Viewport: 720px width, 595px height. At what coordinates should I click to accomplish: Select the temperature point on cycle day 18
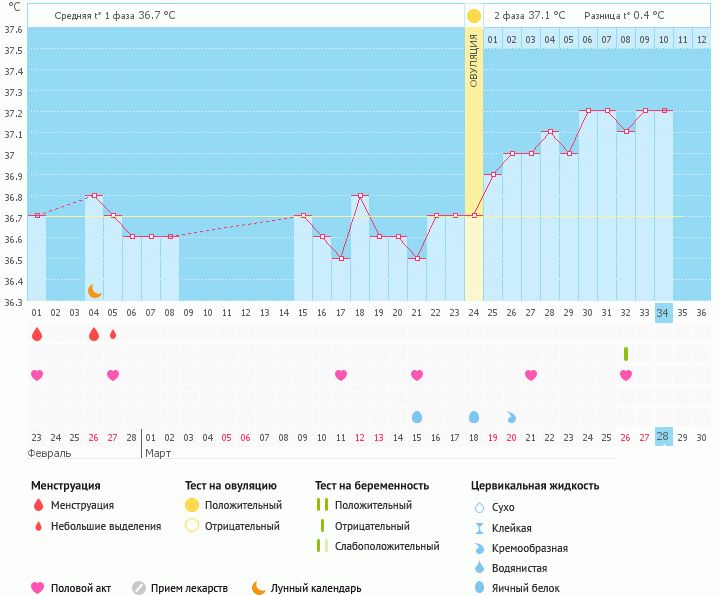360,195
